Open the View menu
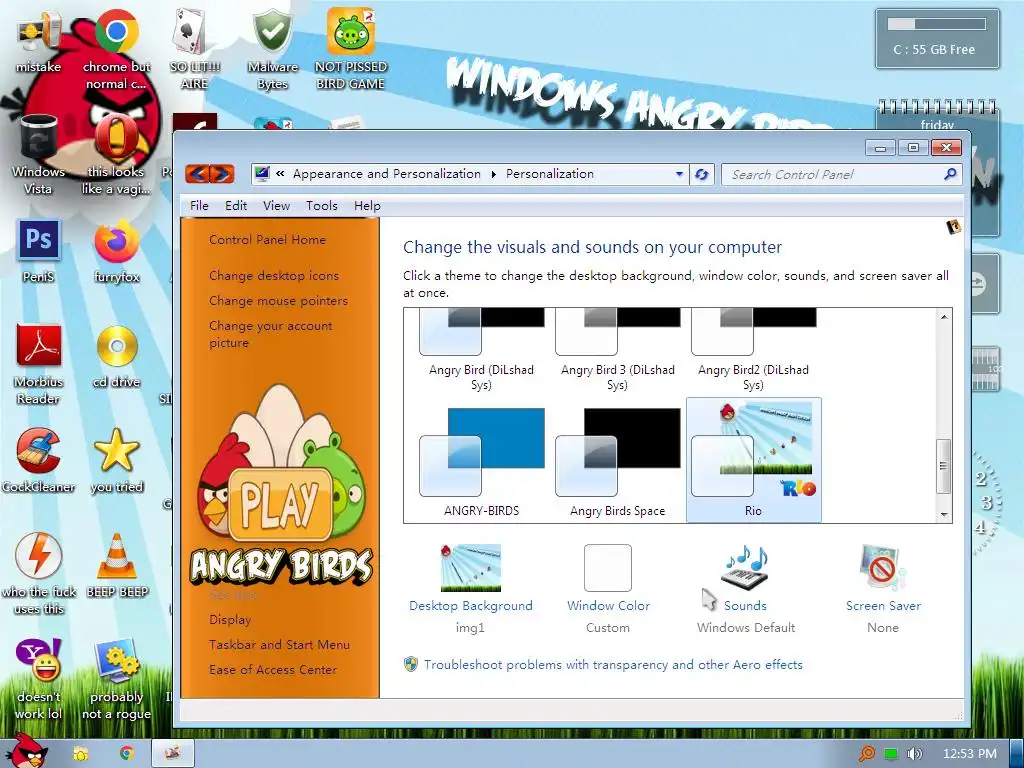The height and width of the screenshot is (768, 1024). pos(276,206)
